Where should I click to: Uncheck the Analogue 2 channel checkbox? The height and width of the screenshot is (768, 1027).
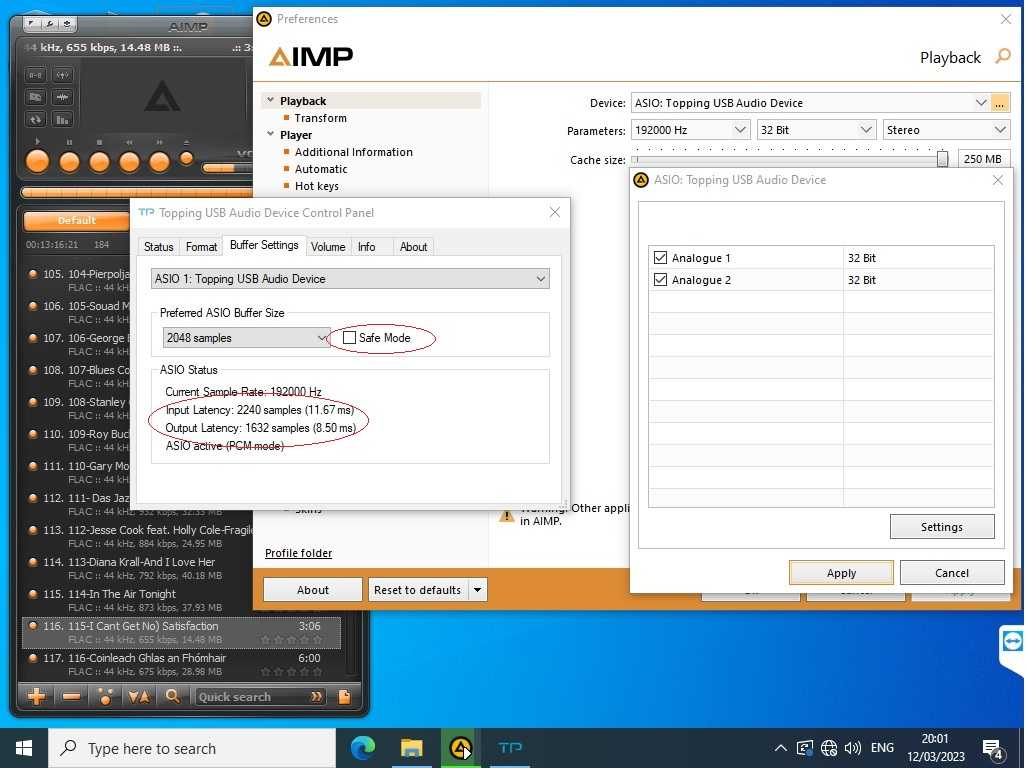660,280
